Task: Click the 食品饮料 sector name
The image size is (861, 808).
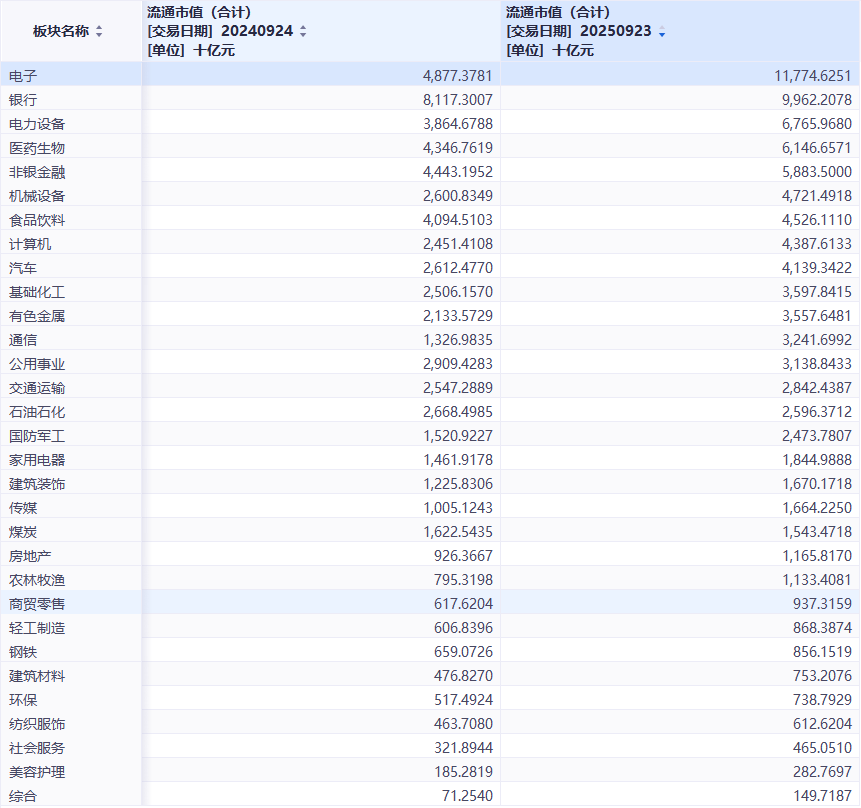Action: 37,220
